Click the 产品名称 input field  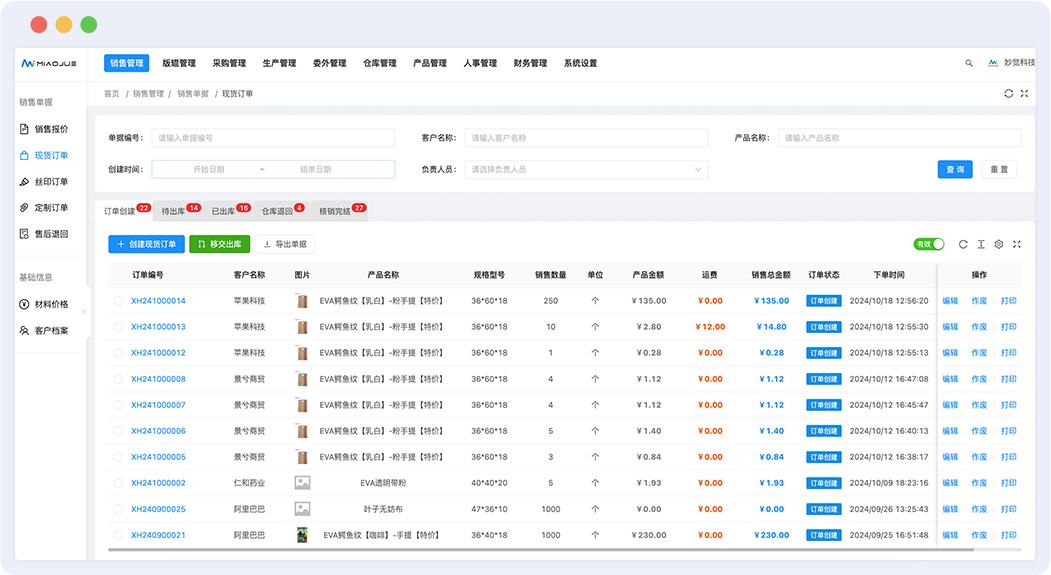click(900, 138)
